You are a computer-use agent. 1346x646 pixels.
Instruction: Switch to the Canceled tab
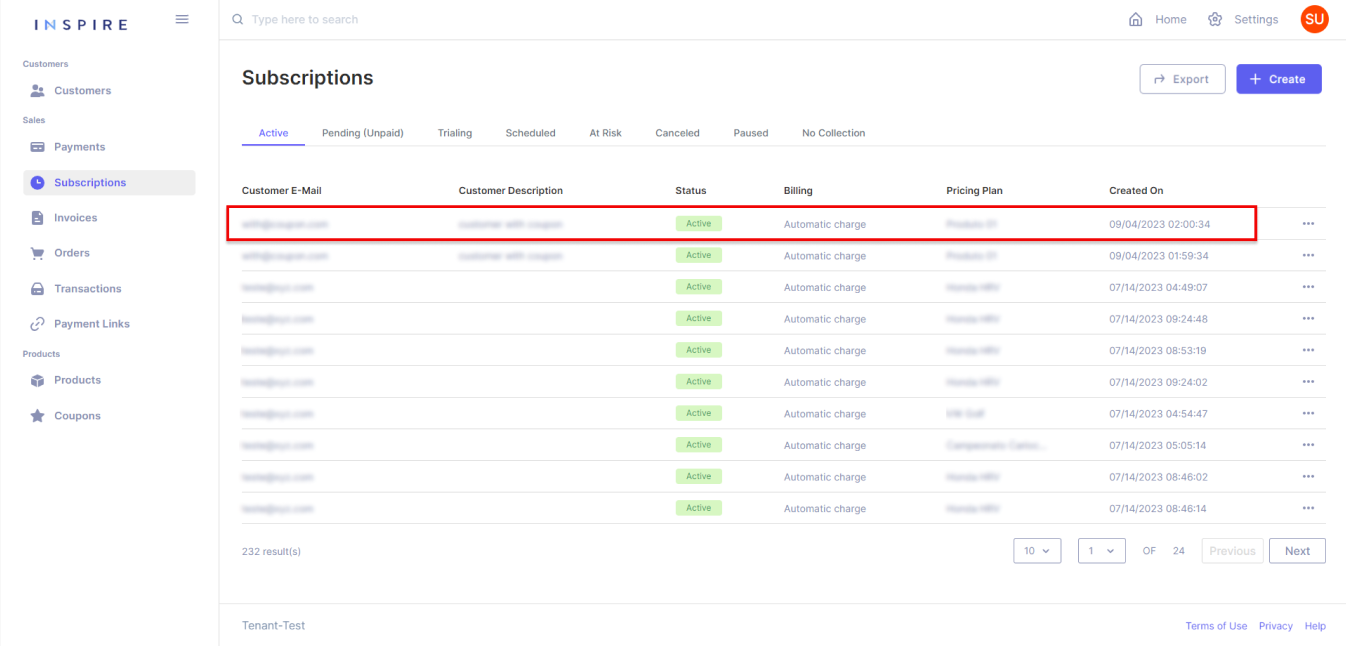[677, 133]
